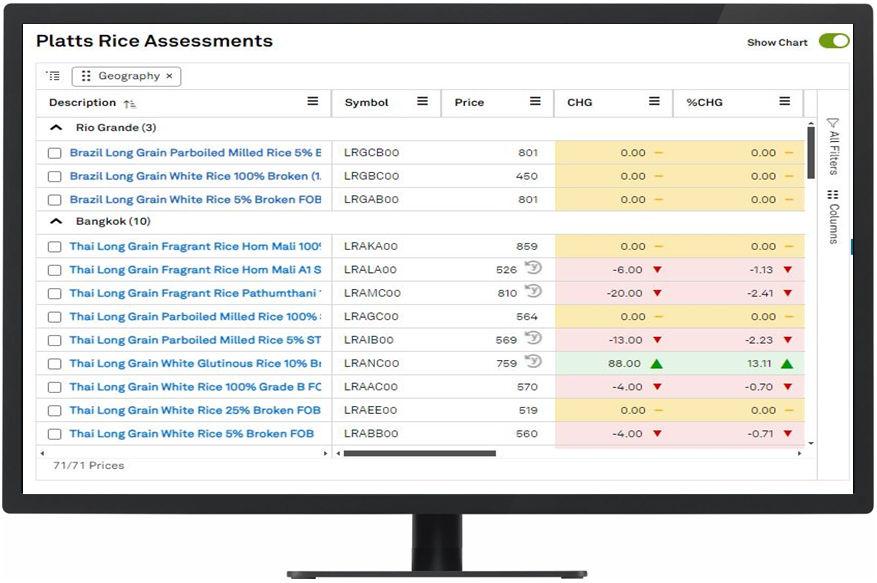Open Brazil White Rice 5% Broken FOB link
This screenshot has height=583, width=877.
tap(195, 199)
